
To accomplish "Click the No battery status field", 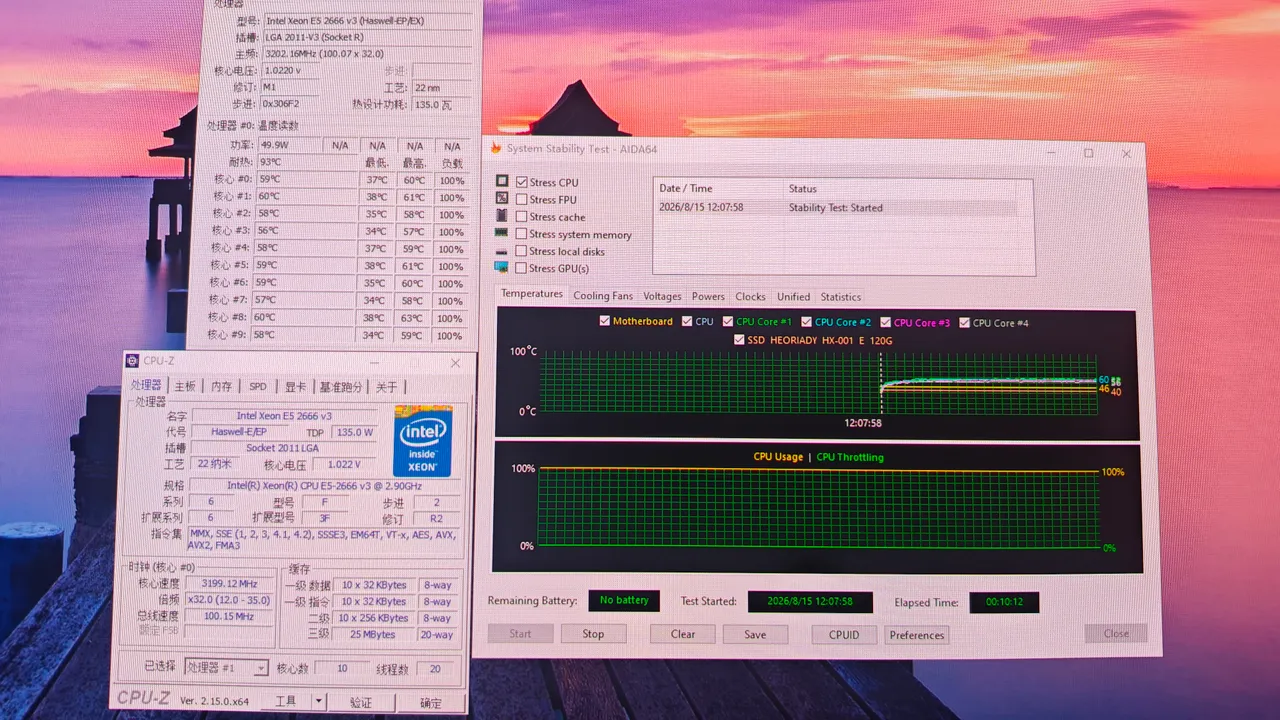I will (624, 600).
